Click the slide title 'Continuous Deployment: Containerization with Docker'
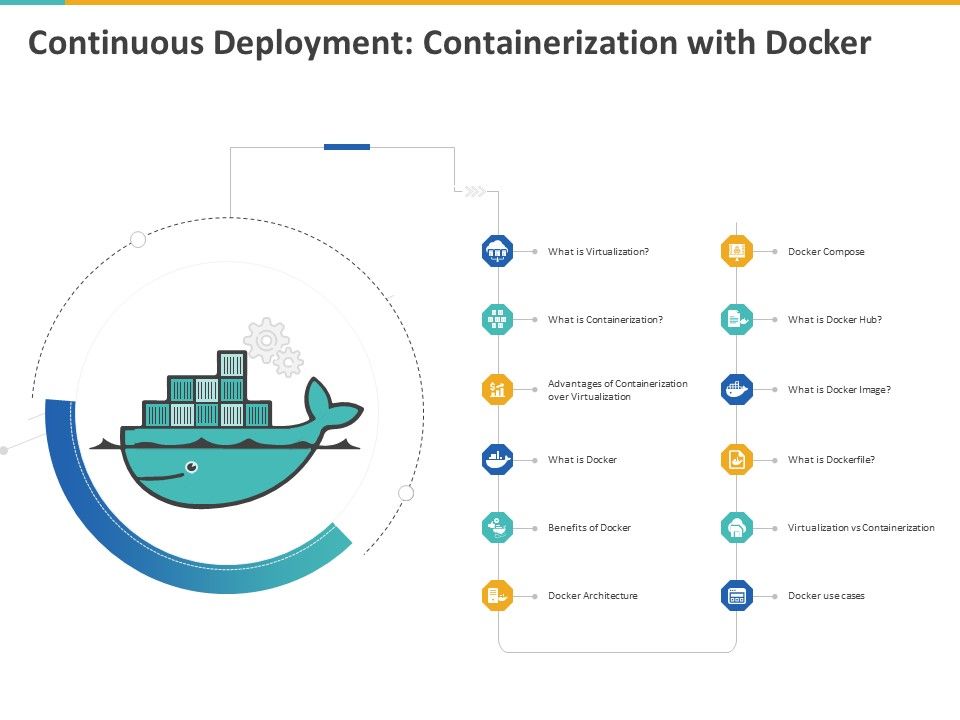Screen dimensions: 960x720 (449, 43)
